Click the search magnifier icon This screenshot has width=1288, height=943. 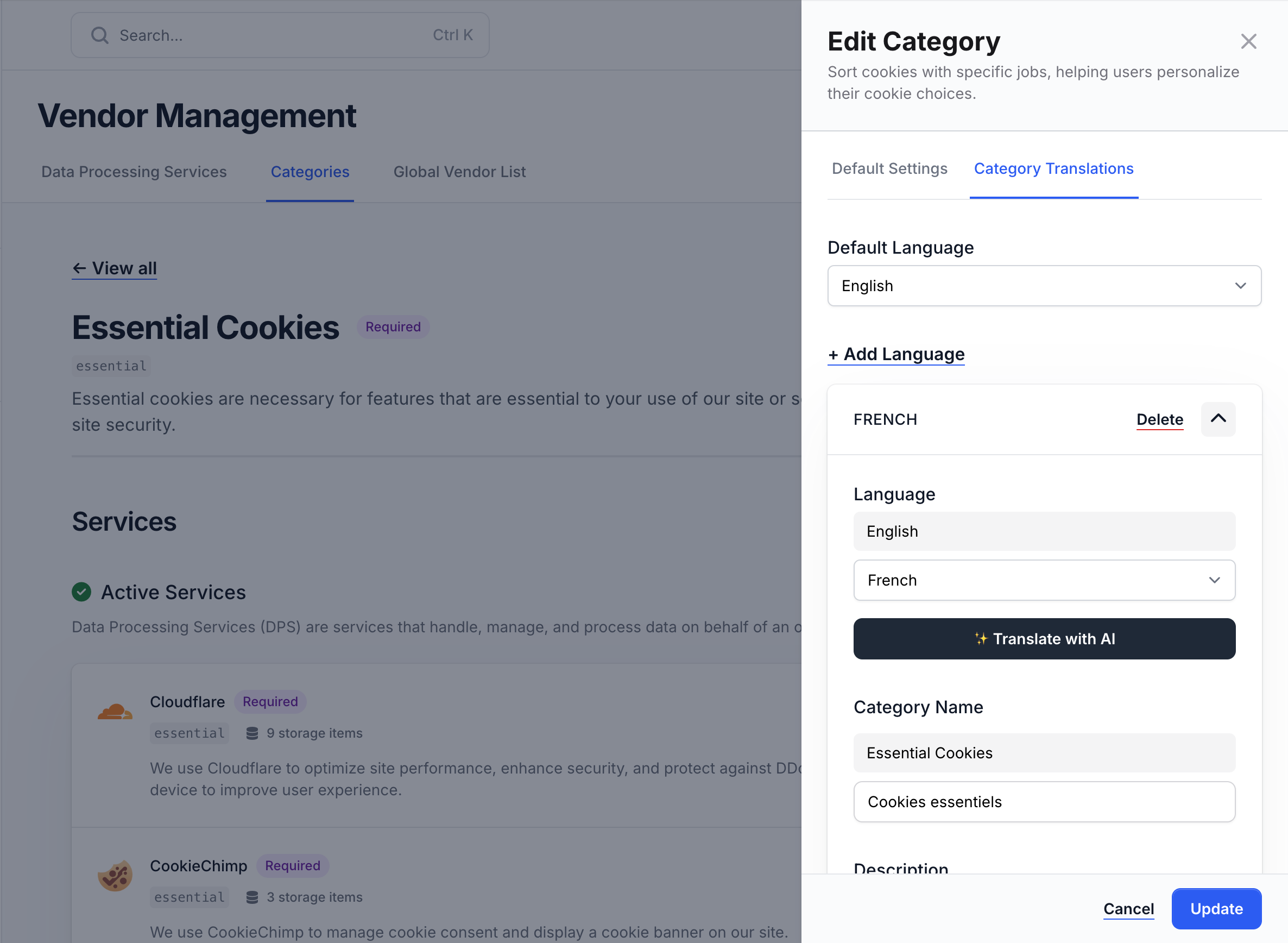(x=100, y=35)
